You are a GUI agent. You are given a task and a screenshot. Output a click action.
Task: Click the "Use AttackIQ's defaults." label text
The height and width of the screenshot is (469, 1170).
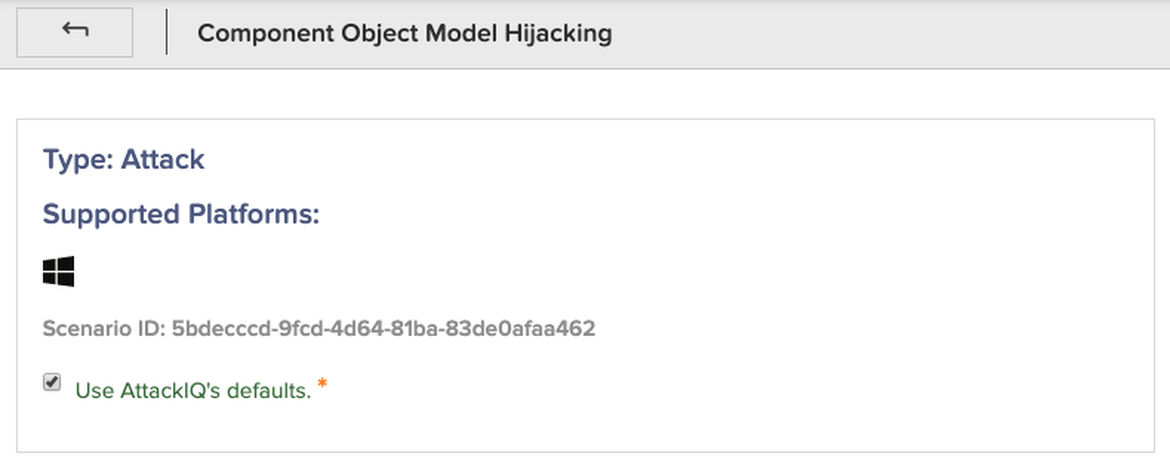pos(193,390)
